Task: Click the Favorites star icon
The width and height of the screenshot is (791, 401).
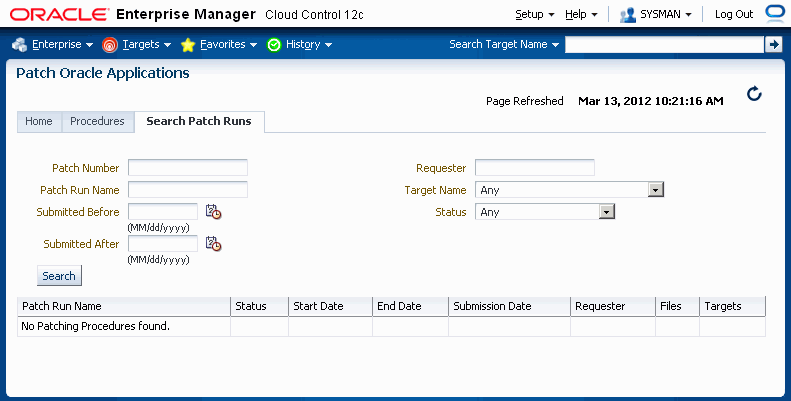Action: (188, 45)
